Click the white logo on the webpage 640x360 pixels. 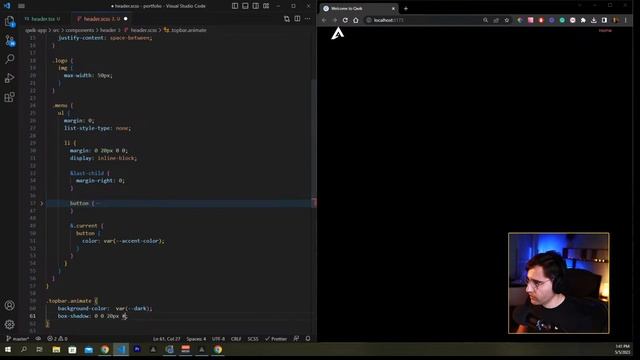click(337, 33)
